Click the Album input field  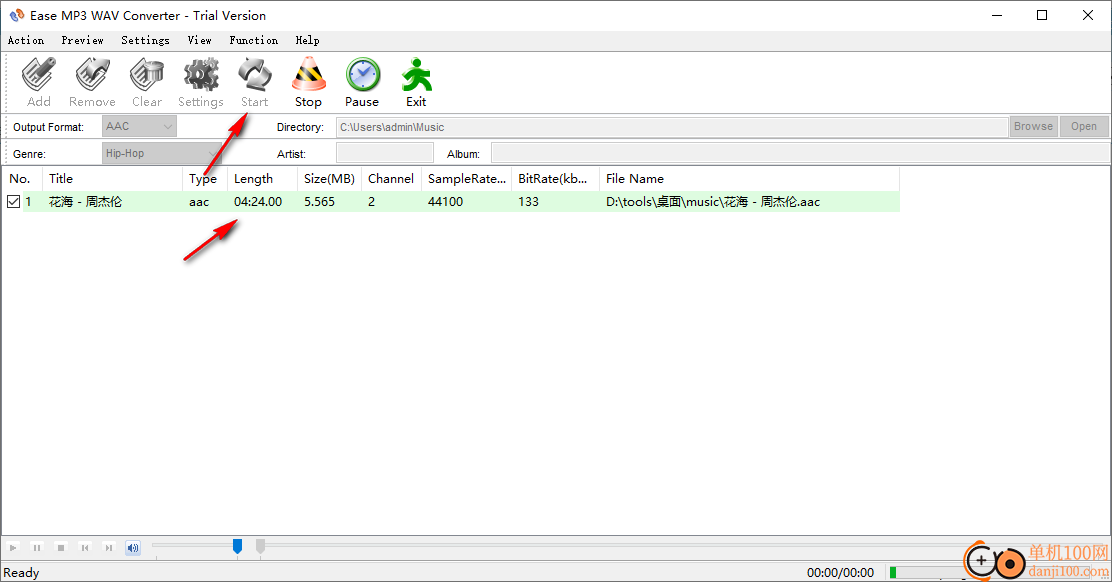coord(800,153)
